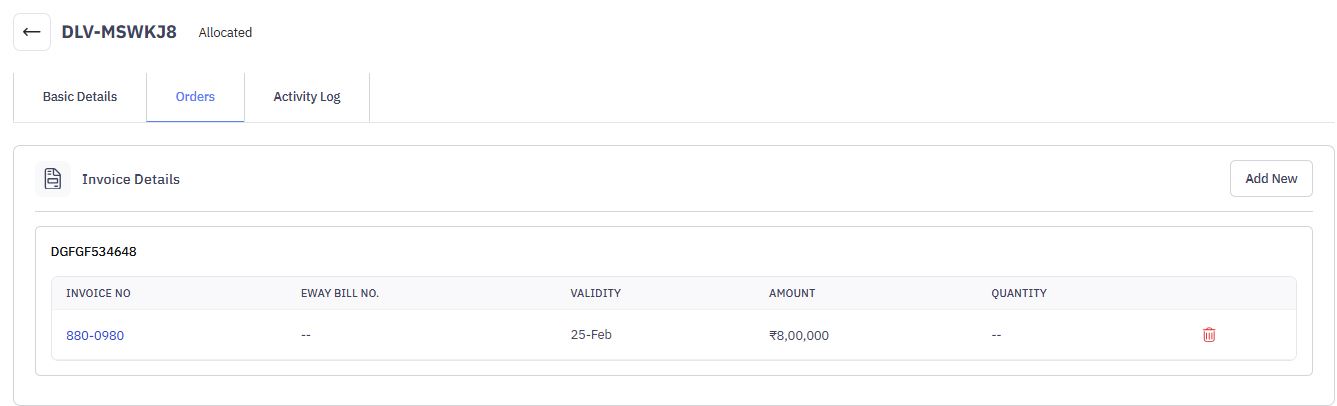Click order number DGFGF534648

coord(93,252)
